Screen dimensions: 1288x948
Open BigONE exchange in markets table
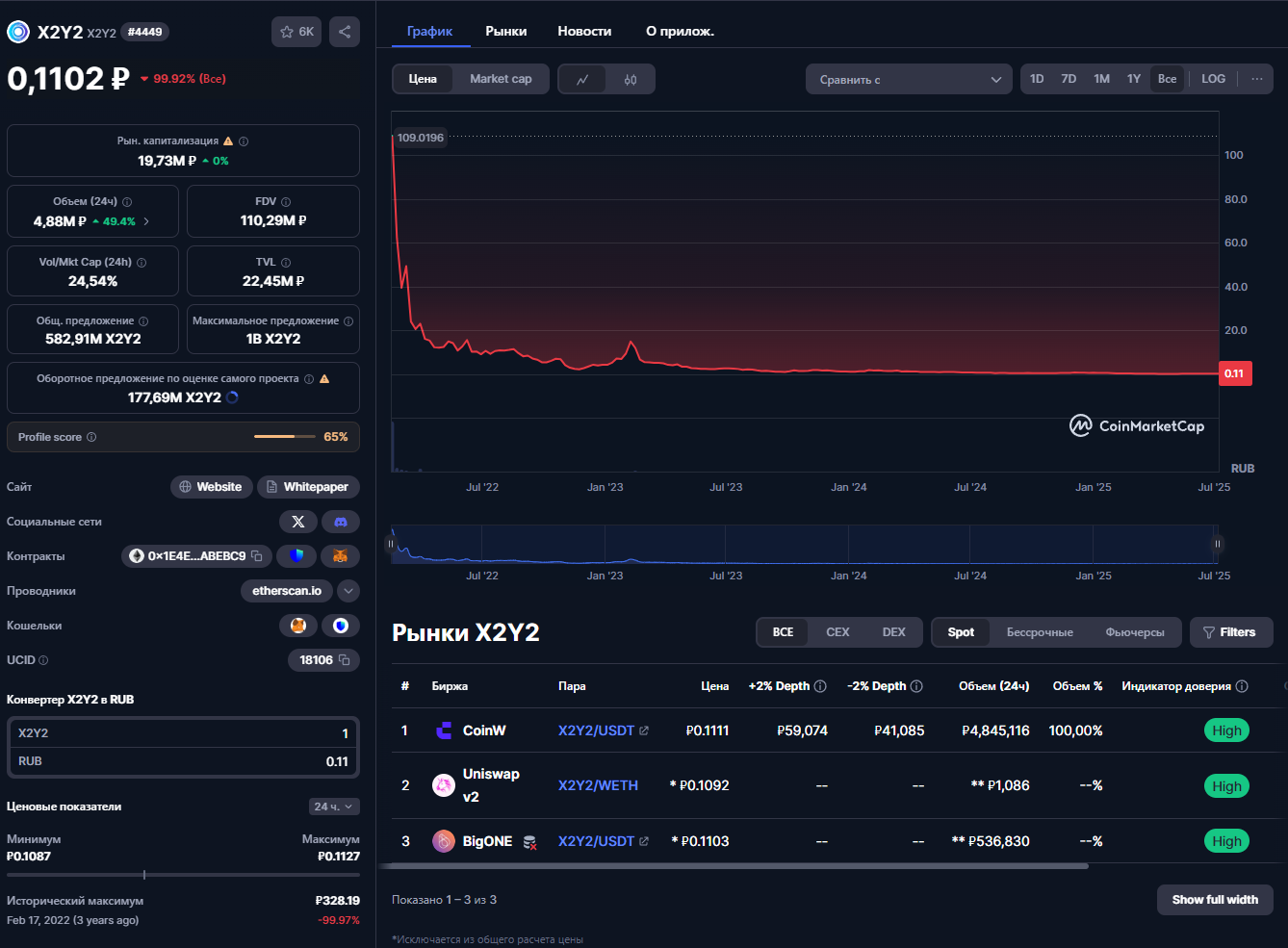click(473, 841)
